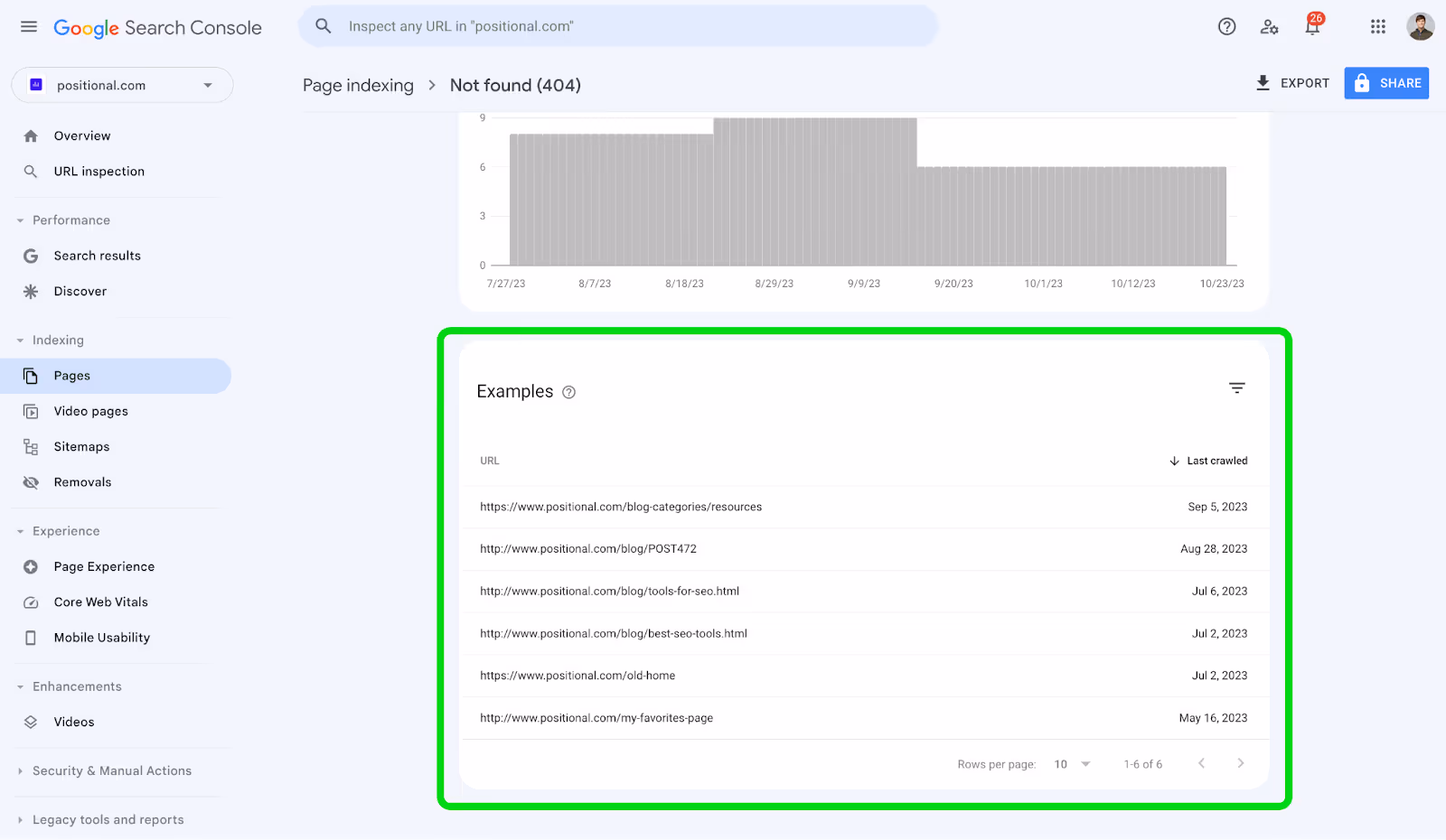The height and width of the screenshot is (840, 1446).
Task: Click the Discover asterisk icon
Action: tap(31, 292)
